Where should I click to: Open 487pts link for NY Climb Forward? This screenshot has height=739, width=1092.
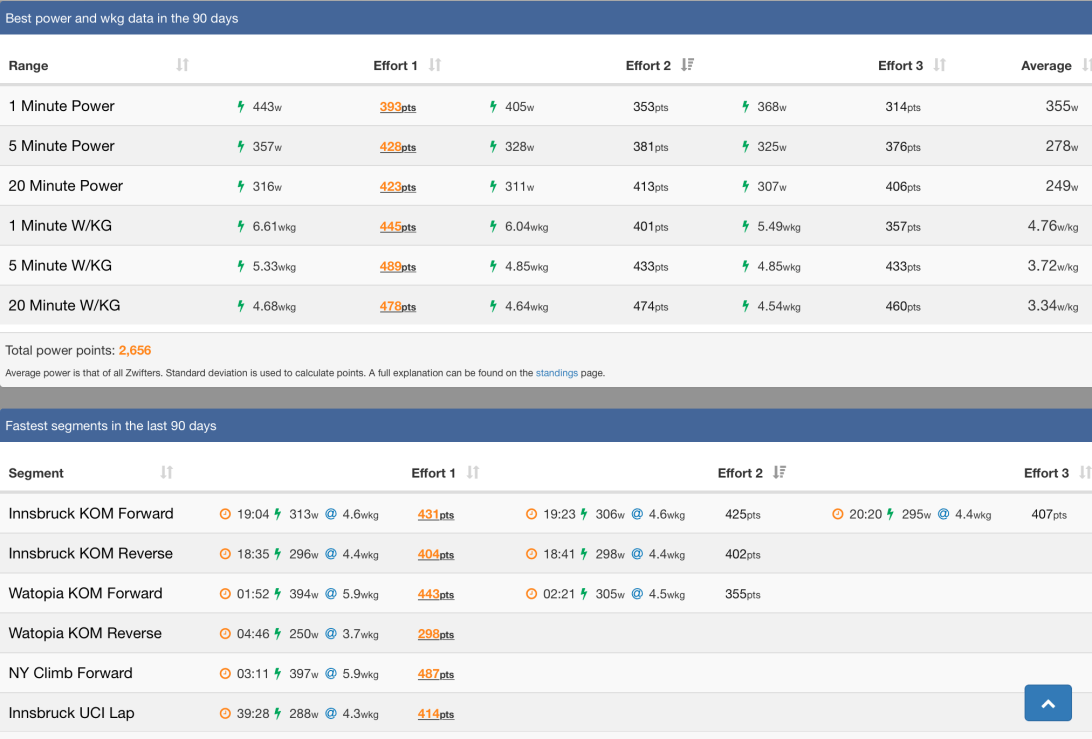(x=435, y=675)
